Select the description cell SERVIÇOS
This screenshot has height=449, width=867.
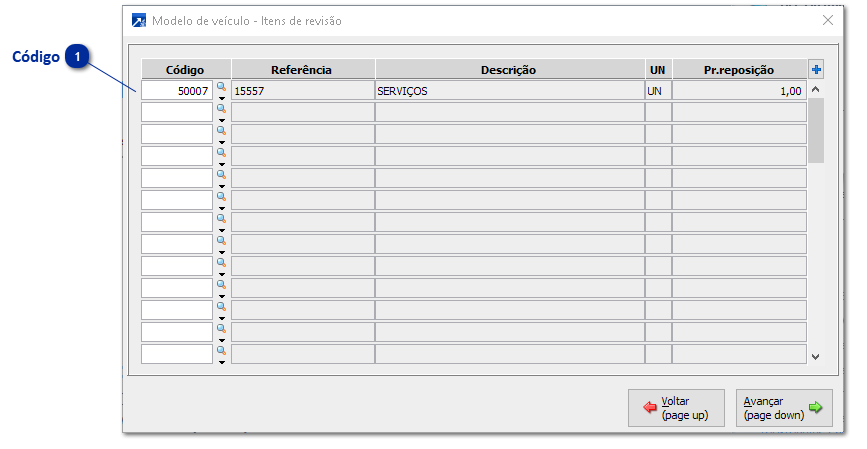click(x=510, y=91)
